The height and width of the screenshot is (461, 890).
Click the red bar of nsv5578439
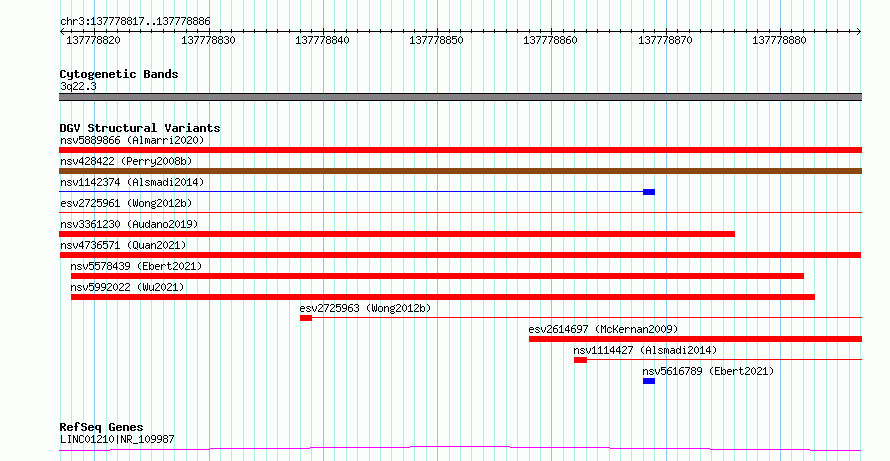[437, 276]
